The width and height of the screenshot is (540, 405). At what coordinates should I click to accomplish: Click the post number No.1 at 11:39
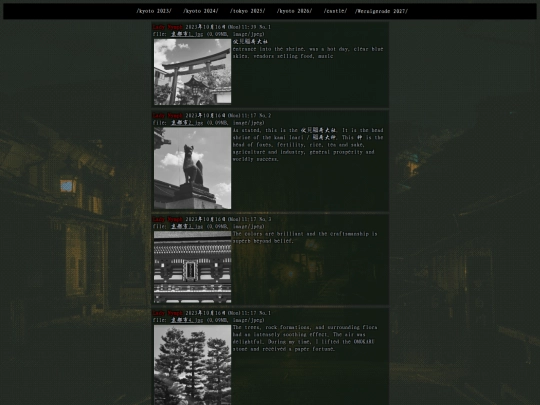tap(265, 27)
